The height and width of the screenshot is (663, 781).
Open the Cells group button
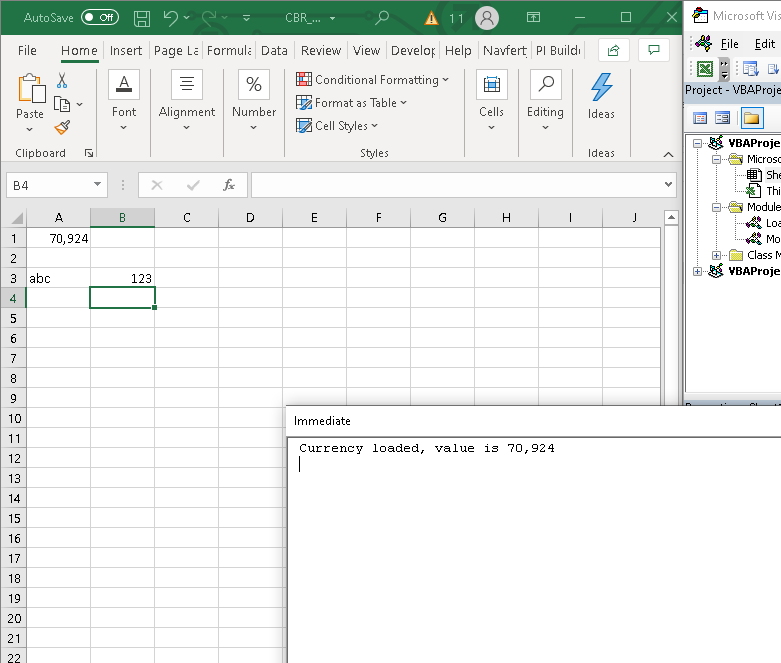(x=492, y=101)
